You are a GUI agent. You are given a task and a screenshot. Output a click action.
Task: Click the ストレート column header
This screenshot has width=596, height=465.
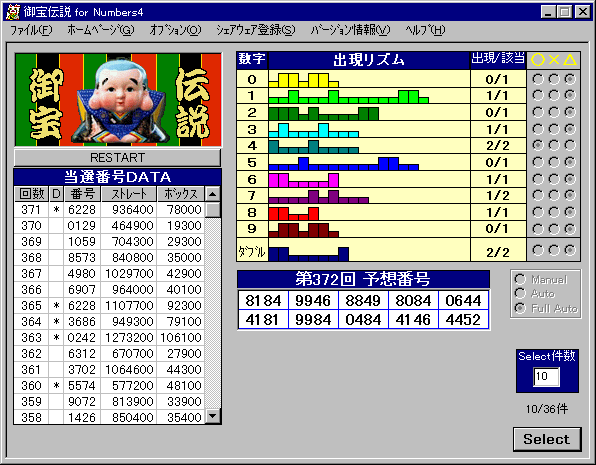click(x=129, y=194)
